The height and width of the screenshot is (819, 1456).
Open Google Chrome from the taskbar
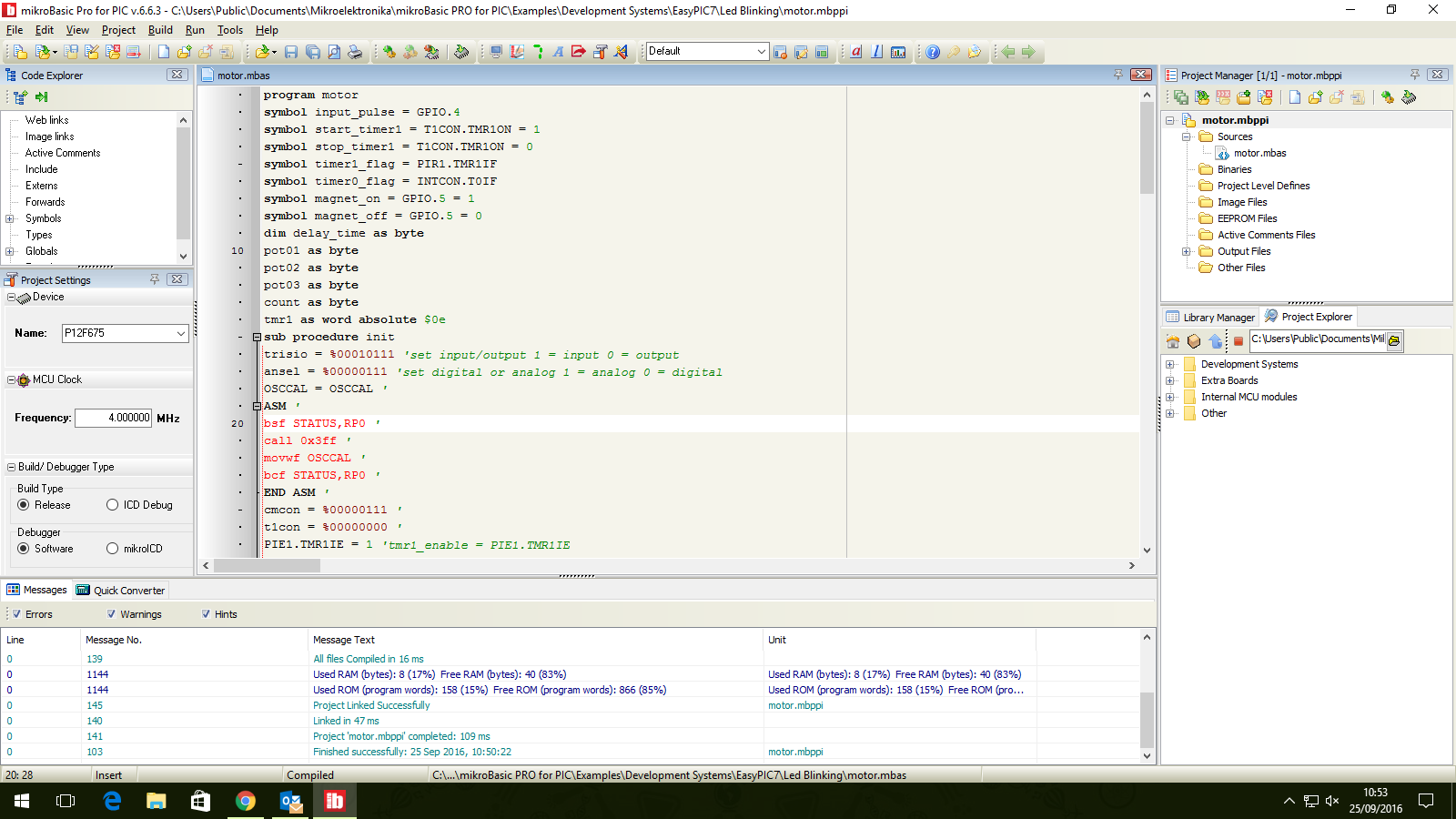tap(246, 801)
